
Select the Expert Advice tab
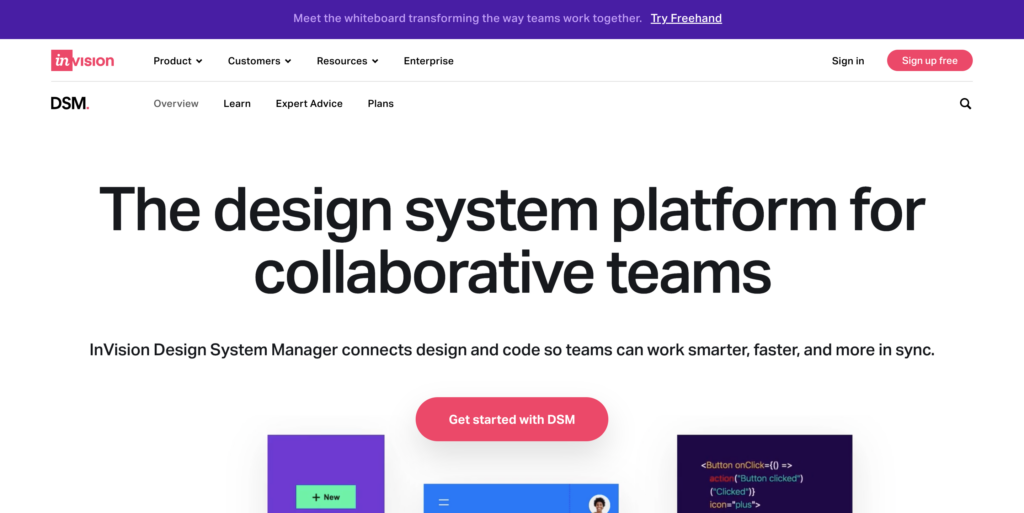pyautogui.click(x=309, y=104)
